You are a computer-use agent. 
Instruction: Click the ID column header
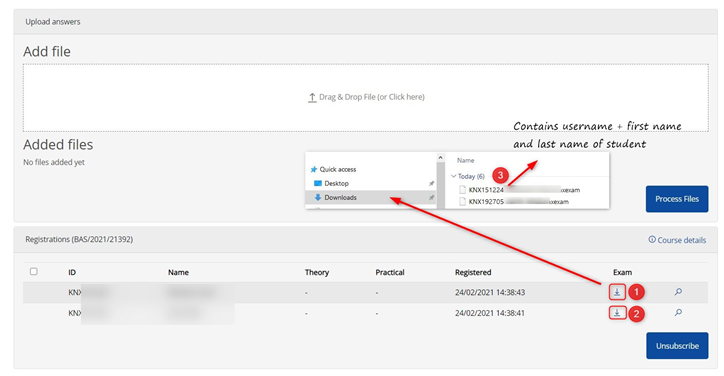72,273
